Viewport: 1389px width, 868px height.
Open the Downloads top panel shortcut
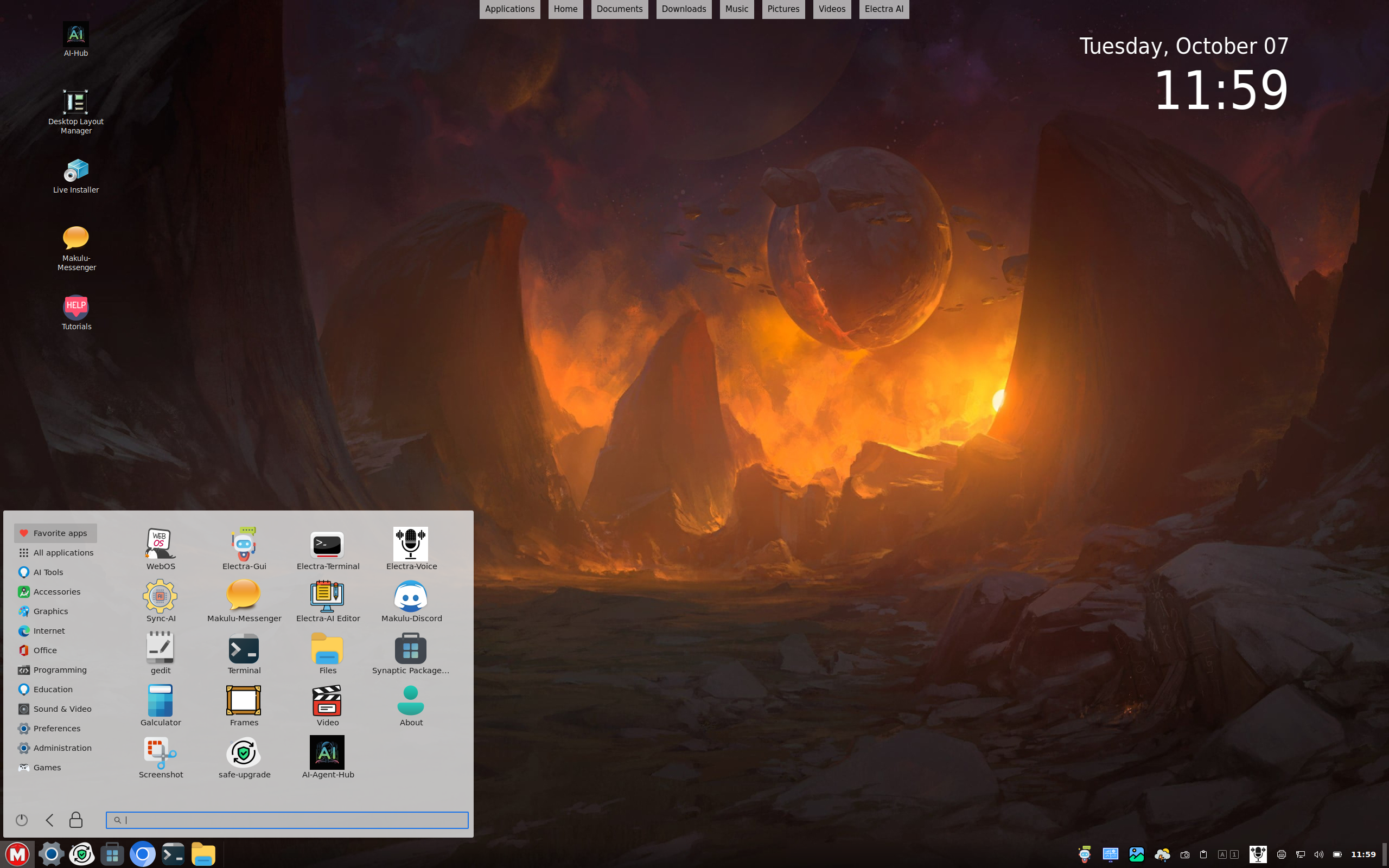click(x=684, y=9)
